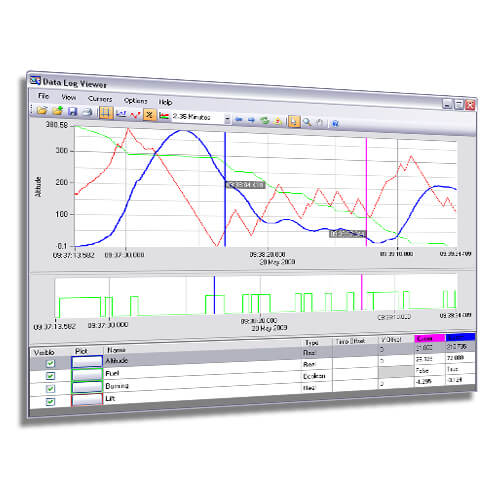The width and height of the screenshot is (500, 500).
Task: Uncheck the Visible checkbox for Fuel
Action: pyautogui.click(x=50, y=376)
